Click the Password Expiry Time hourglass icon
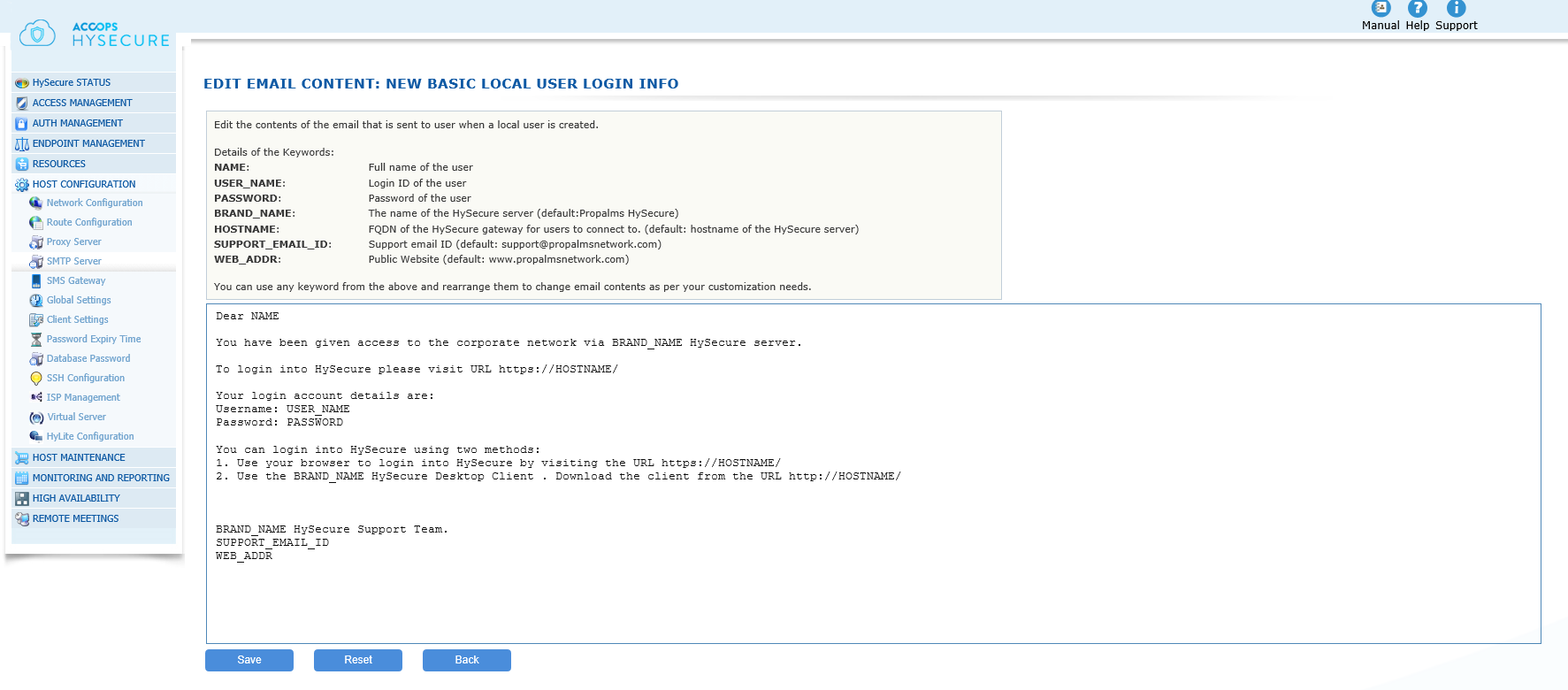 pyautogui.click(x=36, y=340)
